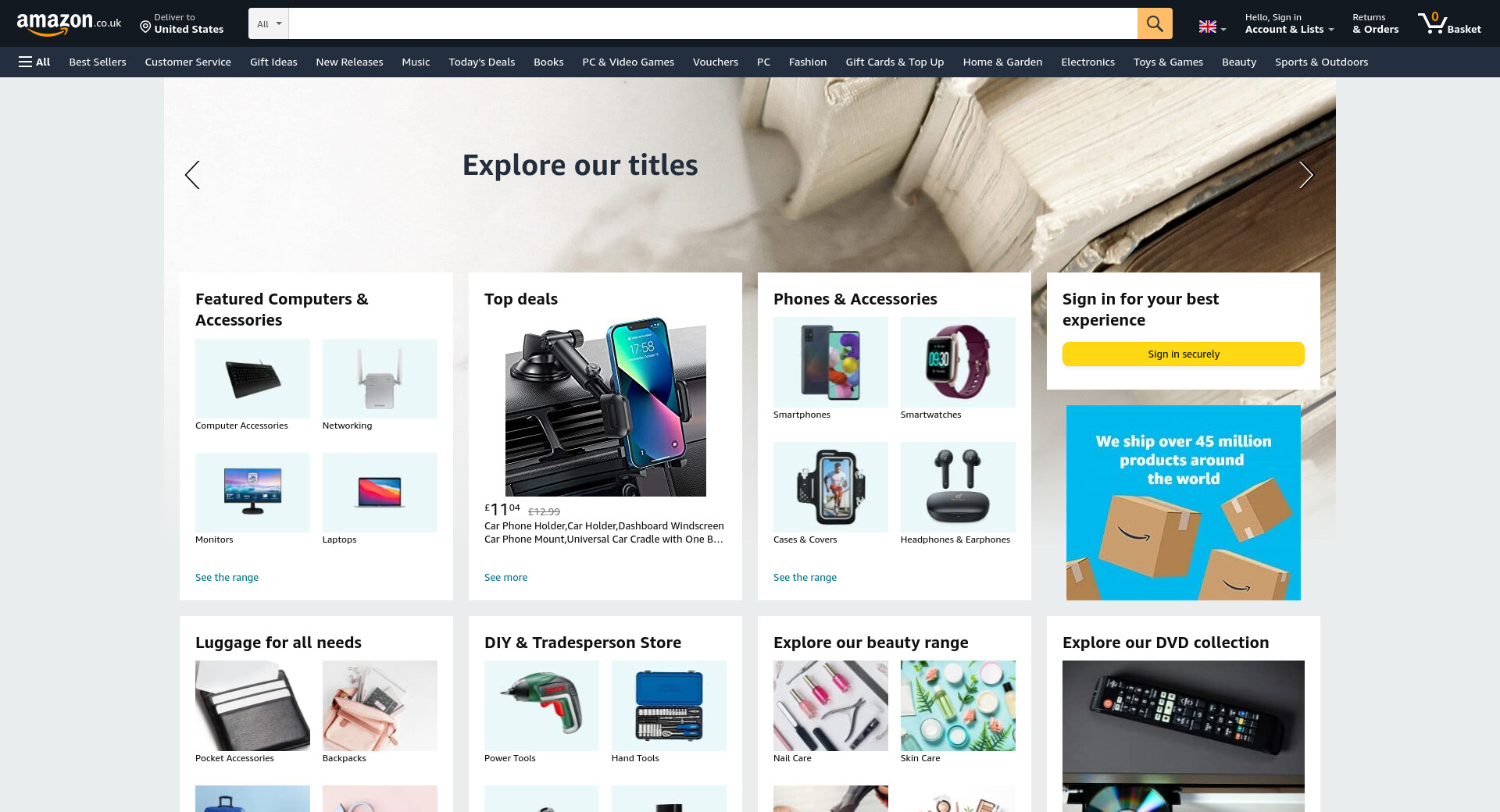Click See more under Top deals
The height and width of the screenshot is (812, 1500).
click(x=505, y=577)
